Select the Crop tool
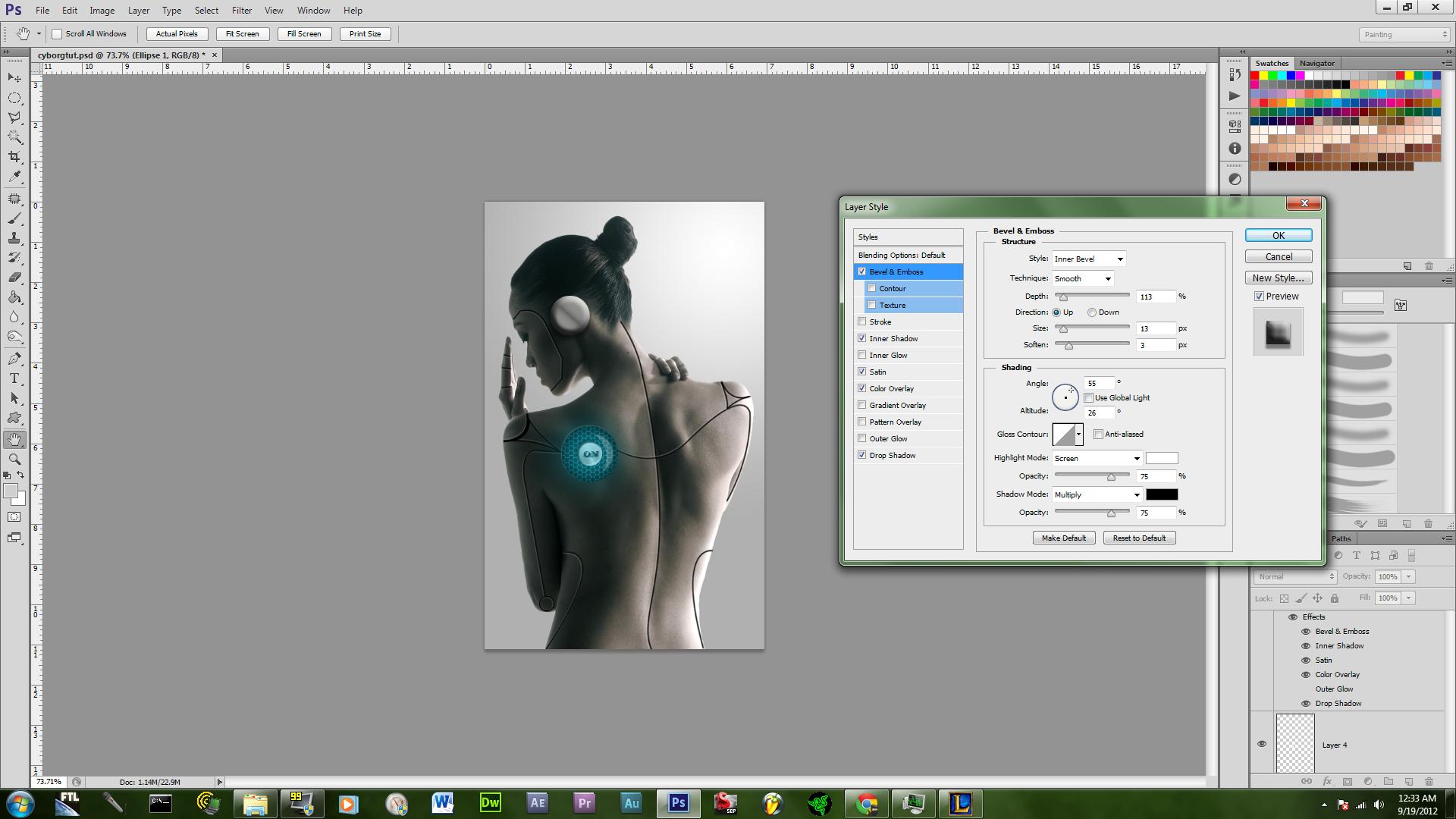1456x819 pixels. click(x=14, y=157)
